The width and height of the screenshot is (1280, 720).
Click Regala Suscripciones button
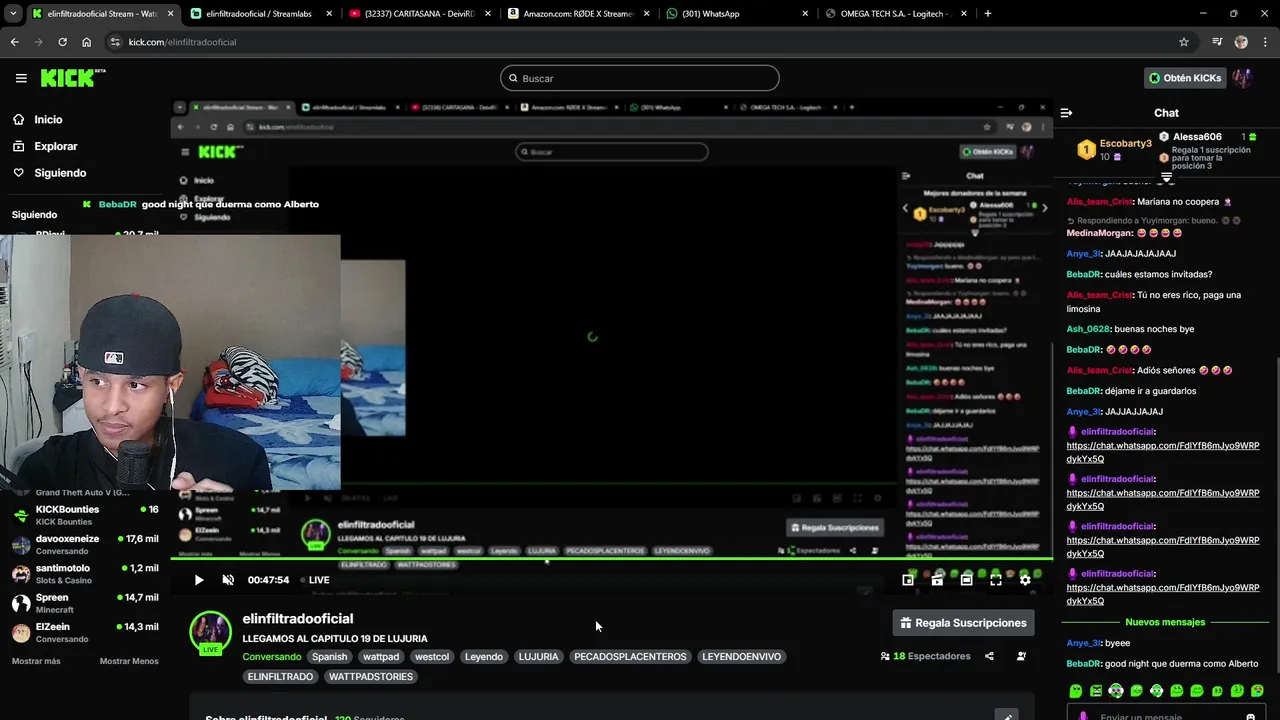(x=963, y=623)
